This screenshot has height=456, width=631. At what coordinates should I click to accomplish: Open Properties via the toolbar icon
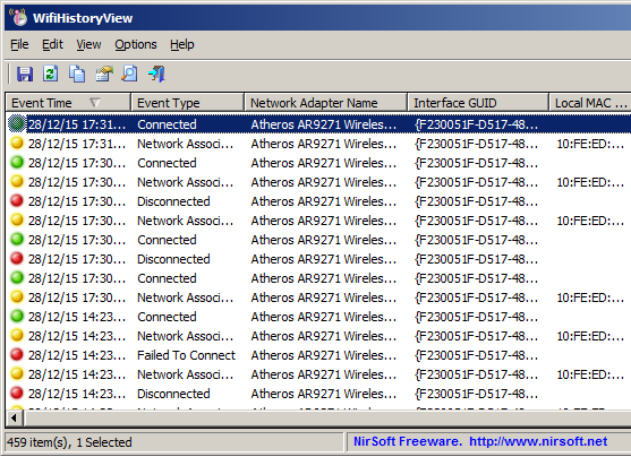tap(103, 74)
